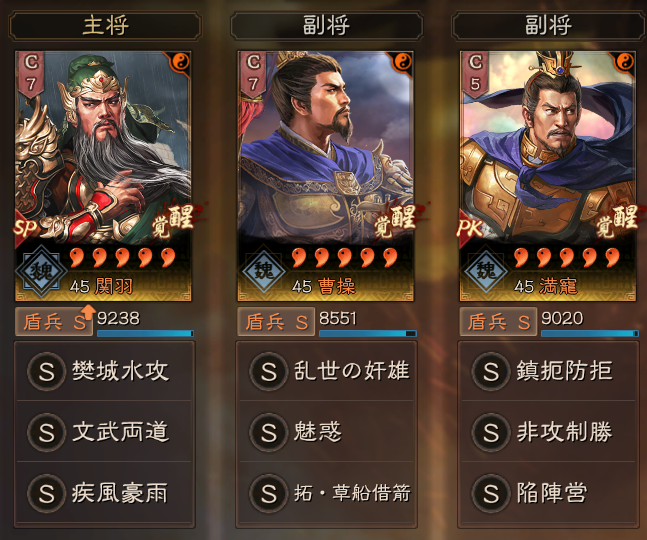Select the 関羽 general card portrait

[103, 176]
